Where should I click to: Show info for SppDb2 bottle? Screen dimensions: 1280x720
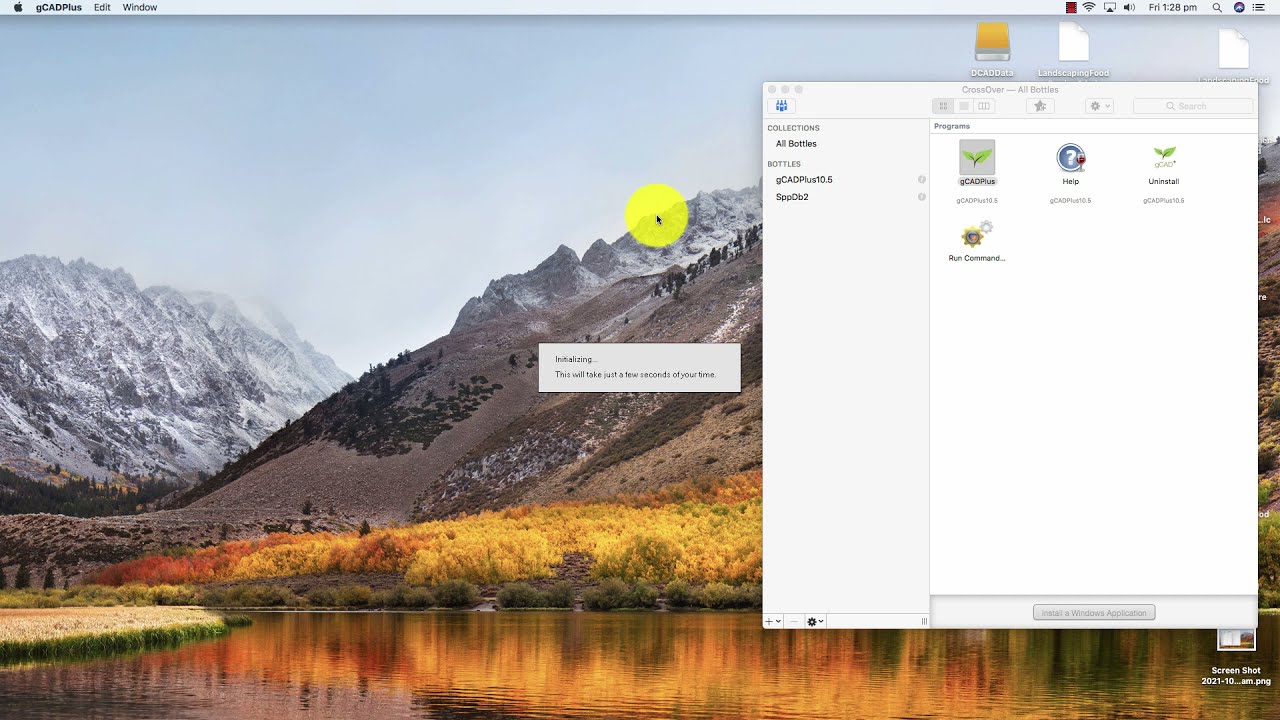pos(922,197)
